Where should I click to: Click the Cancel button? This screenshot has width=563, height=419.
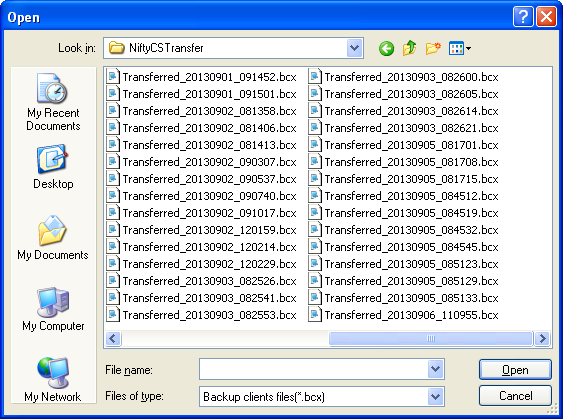click(515, 396)
